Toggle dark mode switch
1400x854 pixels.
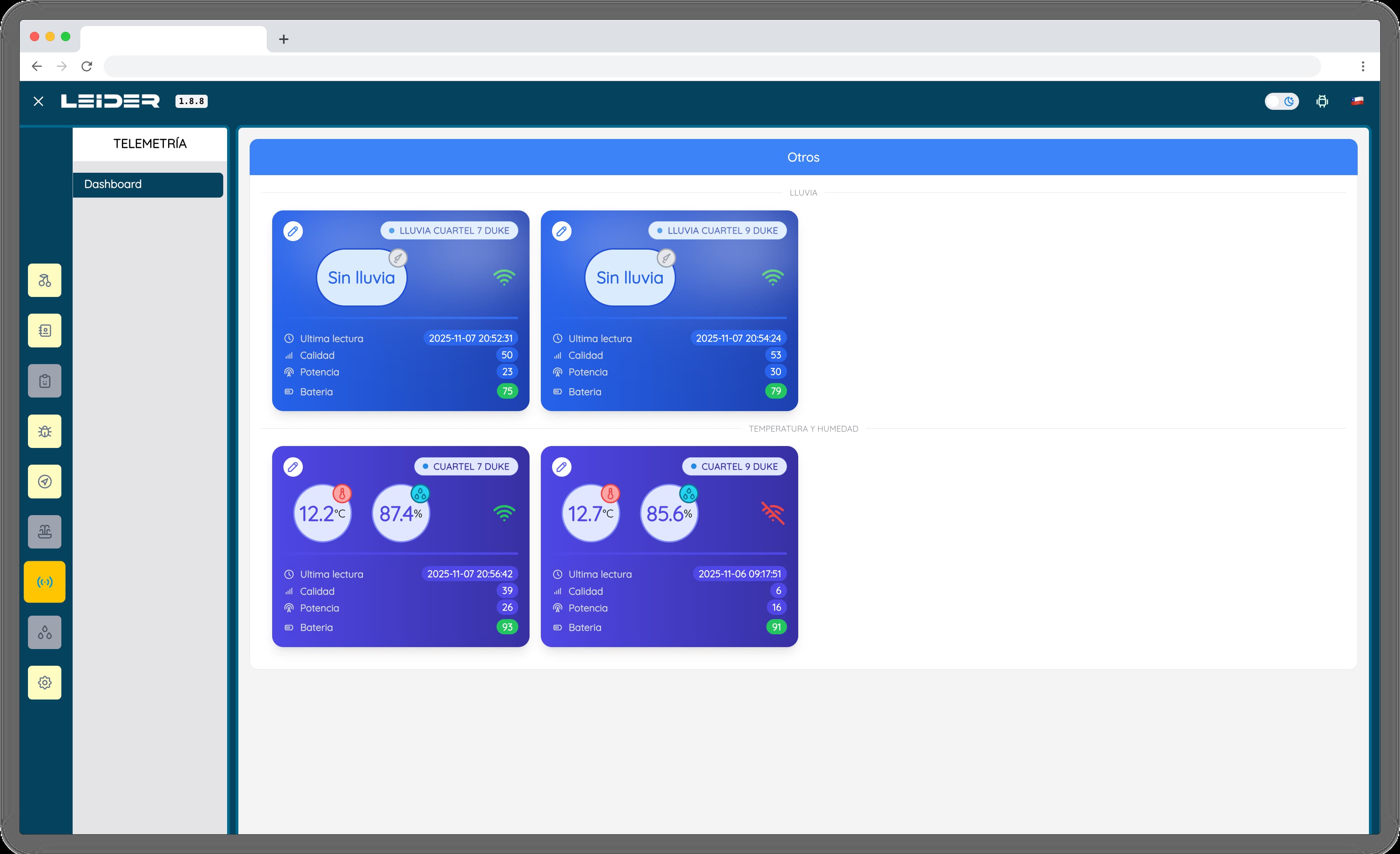point(1281,101)
